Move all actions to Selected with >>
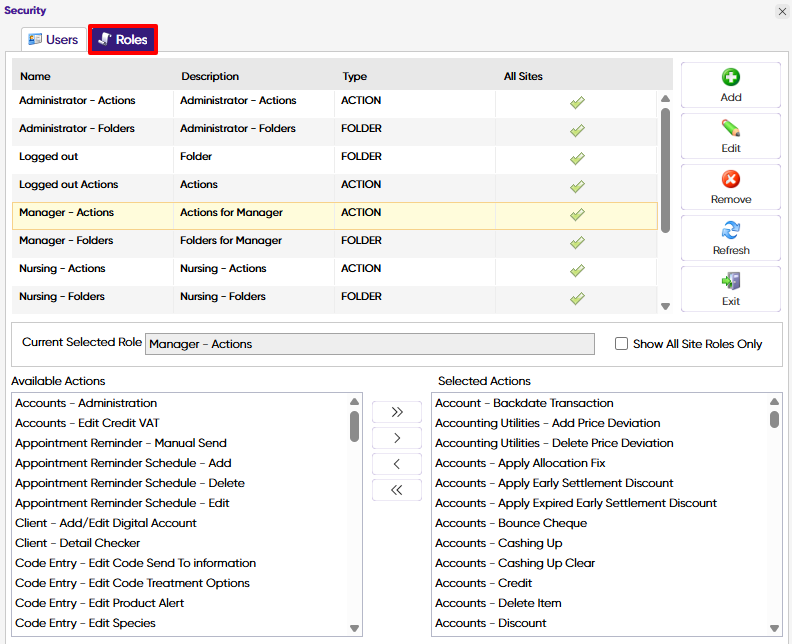 397,412
